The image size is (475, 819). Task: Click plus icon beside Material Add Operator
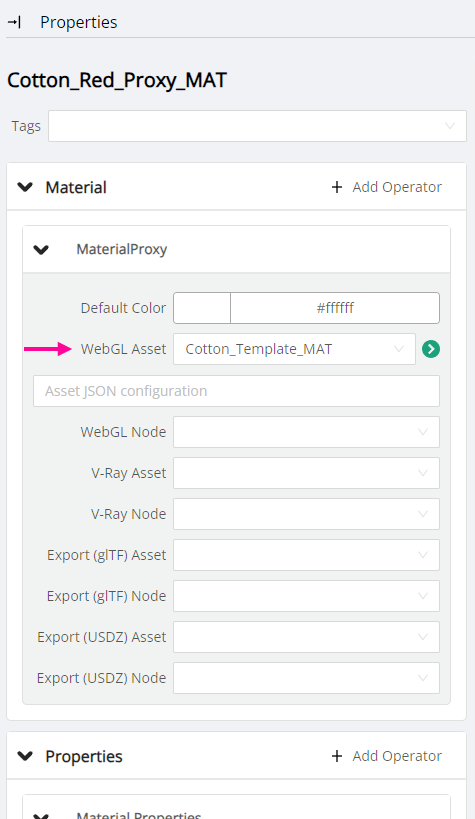337,187
